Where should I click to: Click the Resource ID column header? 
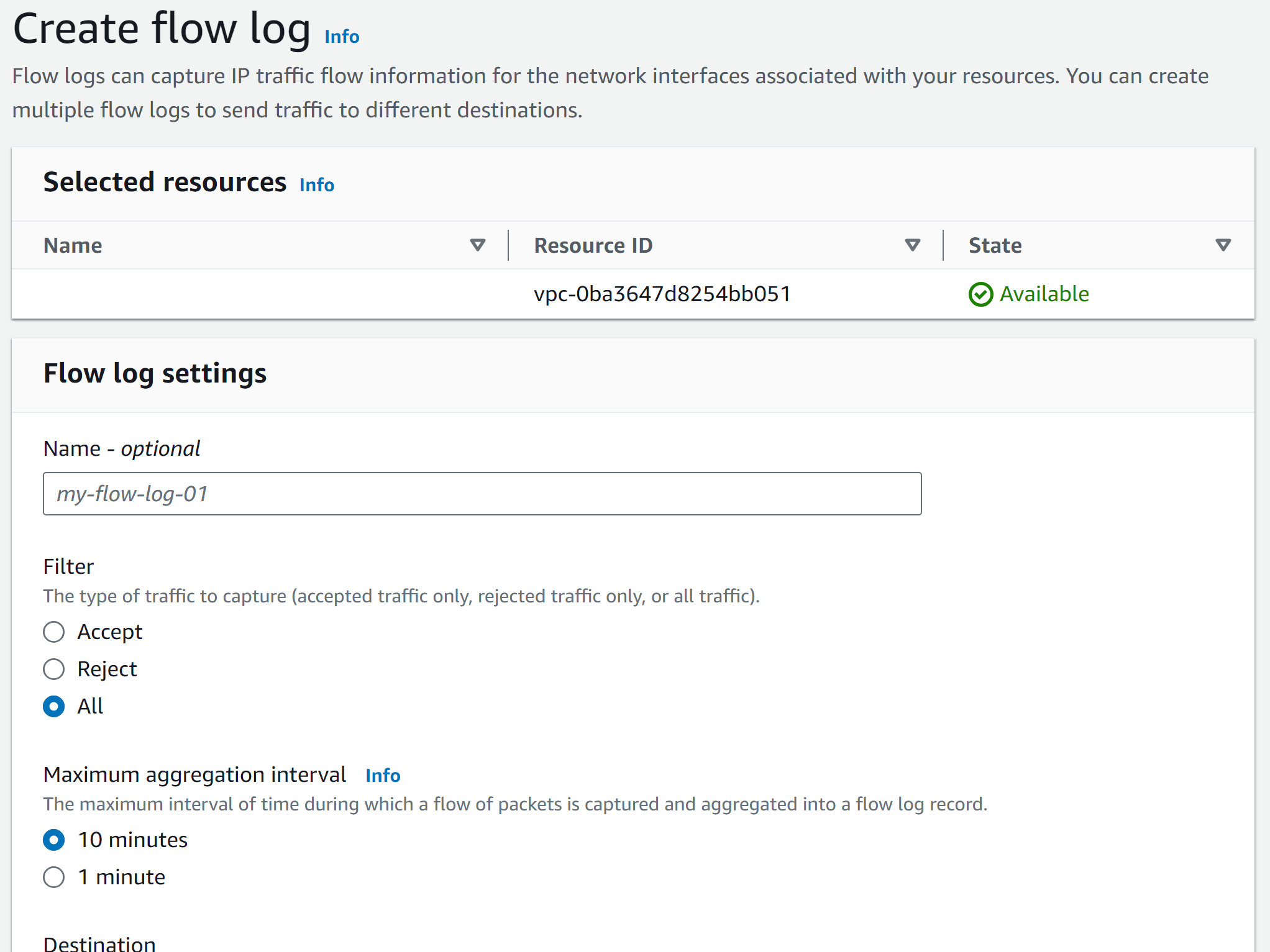(593, 245)
